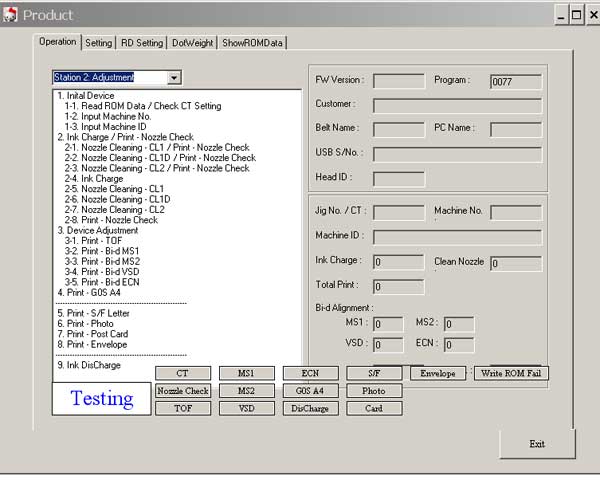
Task: Click the Jig No. / CT field
Action: (x=399, y=213)
